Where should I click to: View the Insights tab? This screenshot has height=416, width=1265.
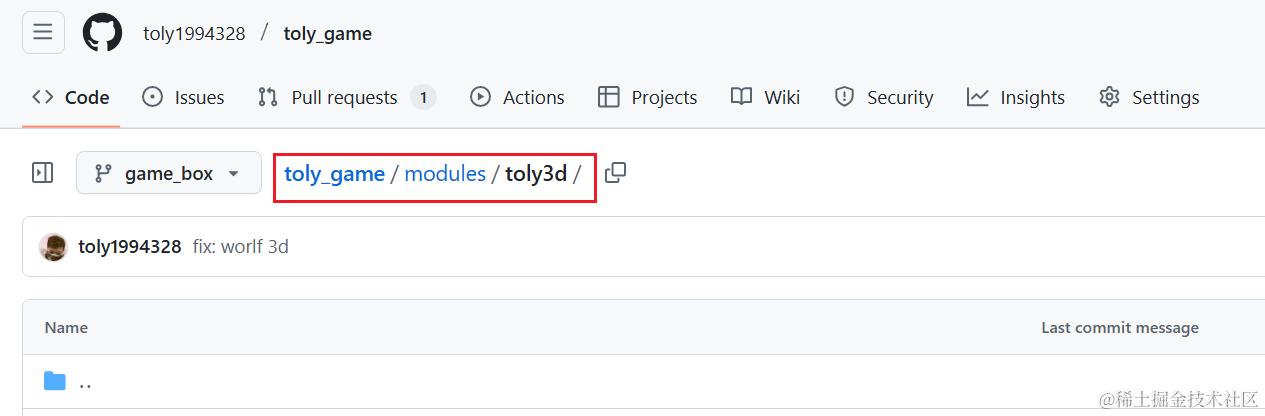(x=1016, y=97)
